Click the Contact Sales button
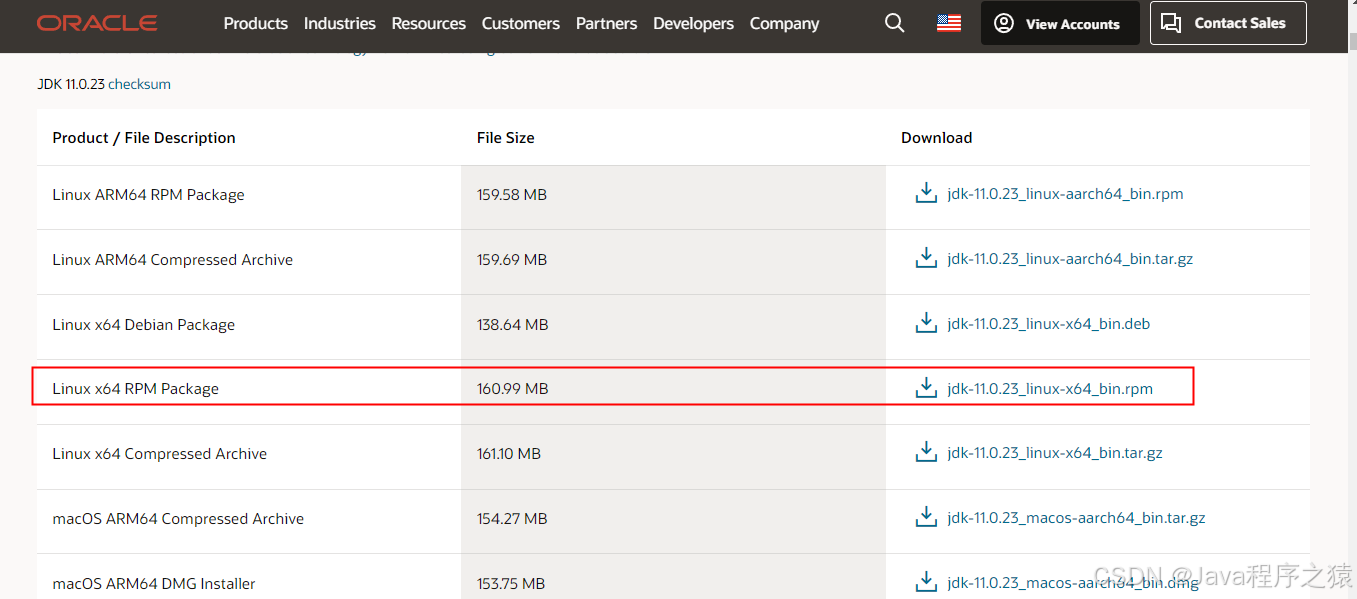Image resolution: width=1357 pixels, height=599 pixels. coord(1228,23)
